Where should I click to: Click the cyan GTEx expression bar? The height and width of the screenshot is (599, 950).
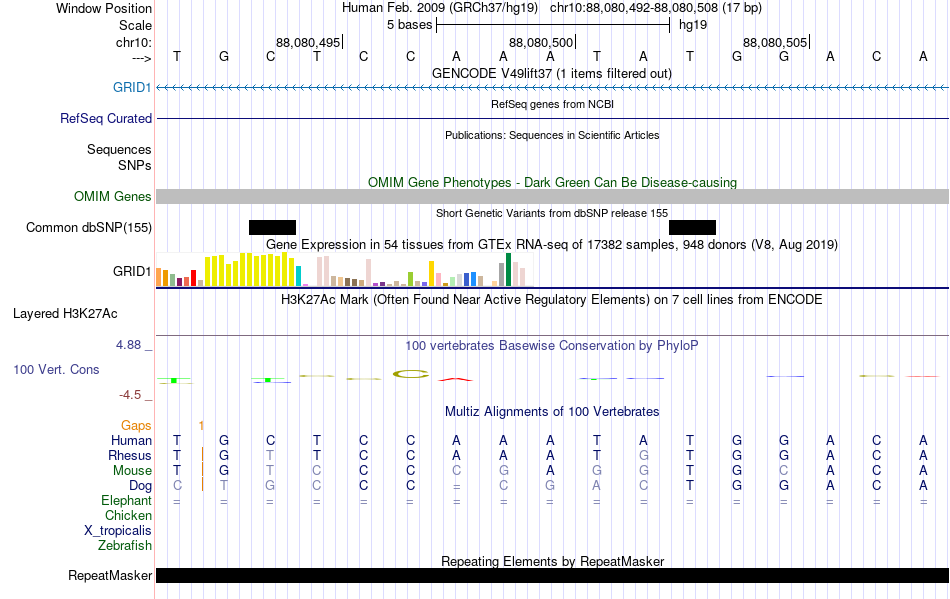click(298, 276)
